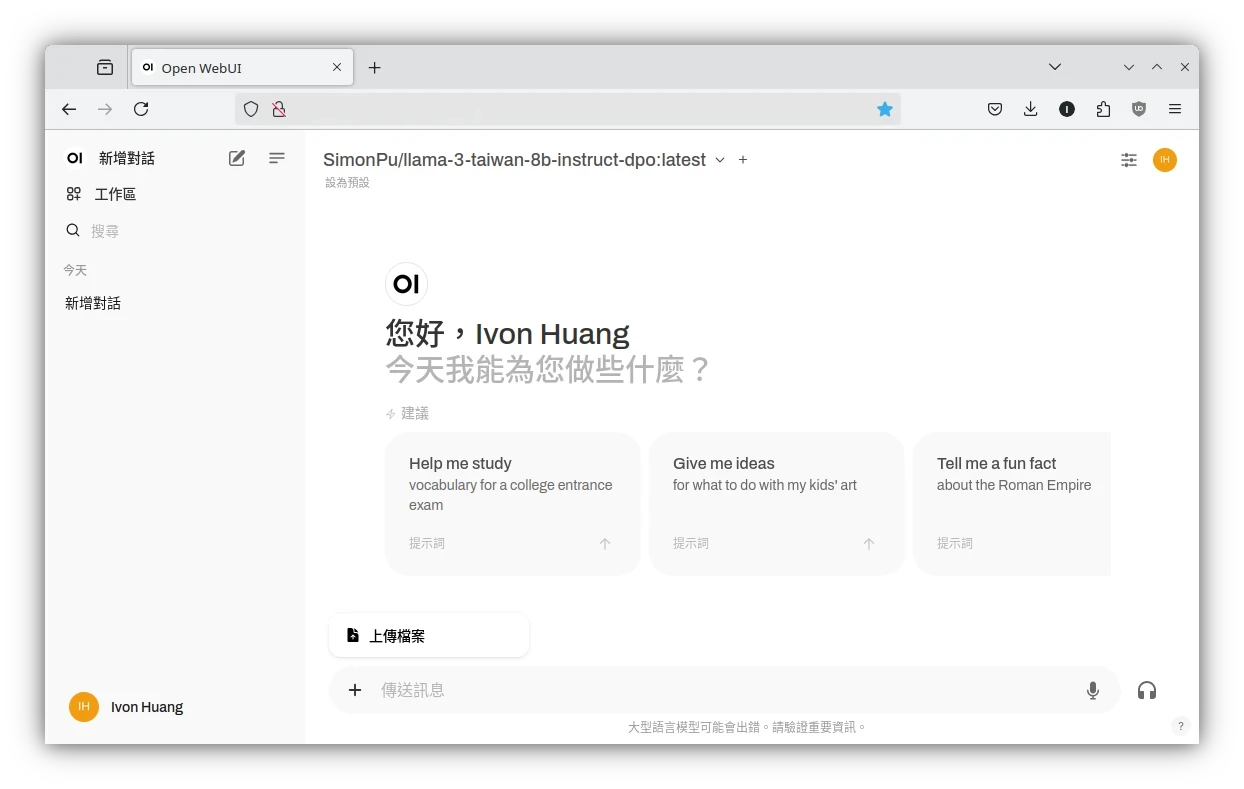Toggle the bookmark star in the address bar
1244x789 pixels.
(885, 109)
